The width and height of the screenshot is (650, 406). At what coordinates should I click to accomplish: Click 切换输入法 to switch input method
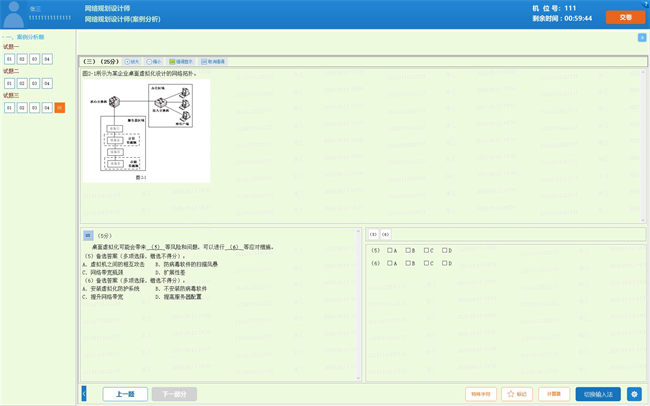[x=597, y=394]
